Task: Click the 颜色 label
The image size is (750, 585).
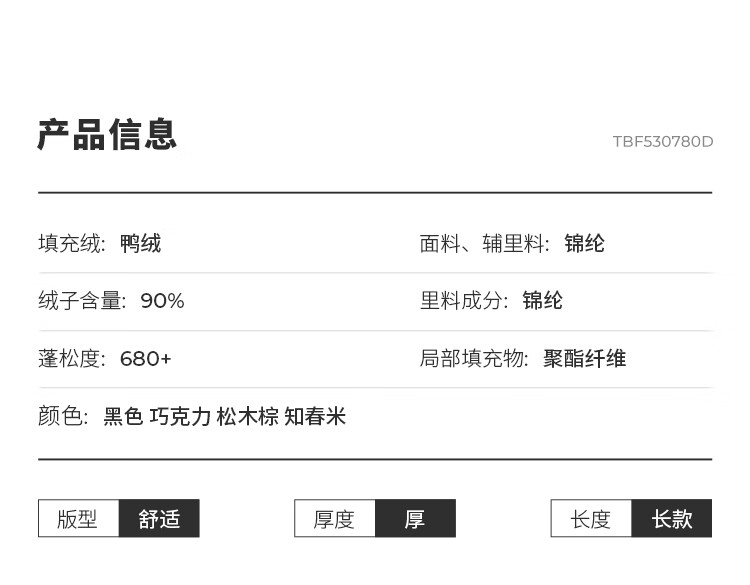Action: (63, 417)
